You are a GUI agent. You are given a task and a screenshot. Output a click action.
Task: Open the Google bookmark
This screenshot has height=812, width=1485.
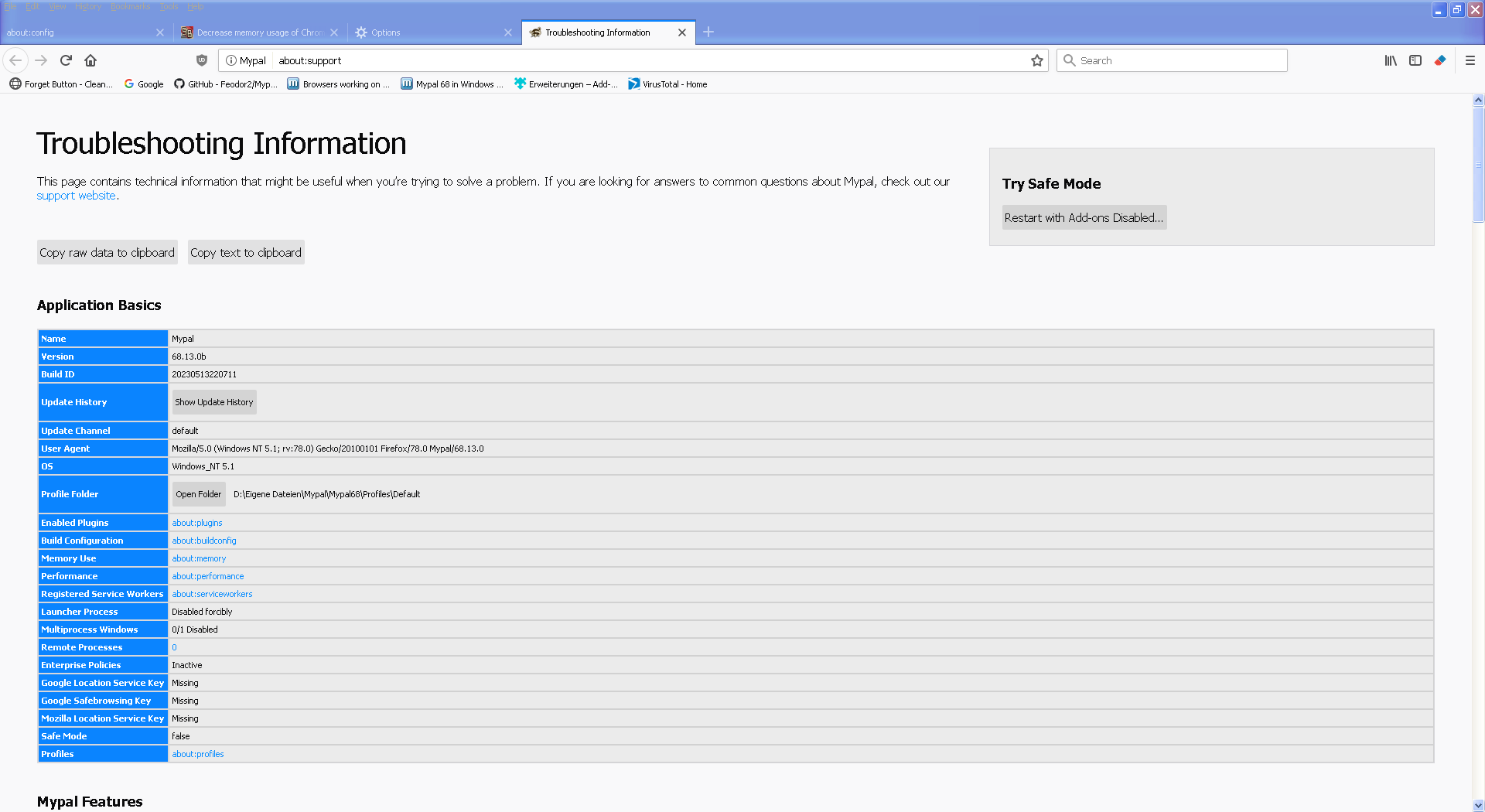pyautogui.click(x=144, y=84)
